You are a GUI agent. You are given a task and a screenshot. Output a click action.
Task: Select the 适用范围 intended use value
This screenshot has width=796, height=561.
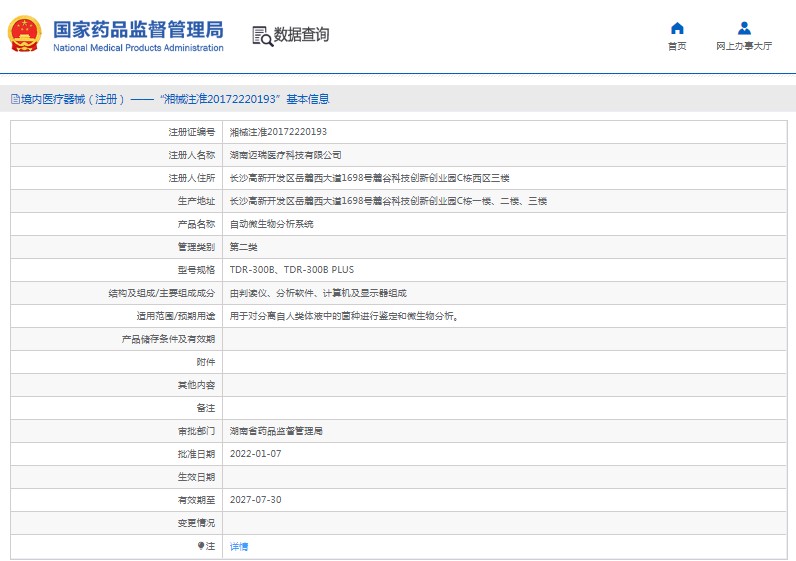344,316
